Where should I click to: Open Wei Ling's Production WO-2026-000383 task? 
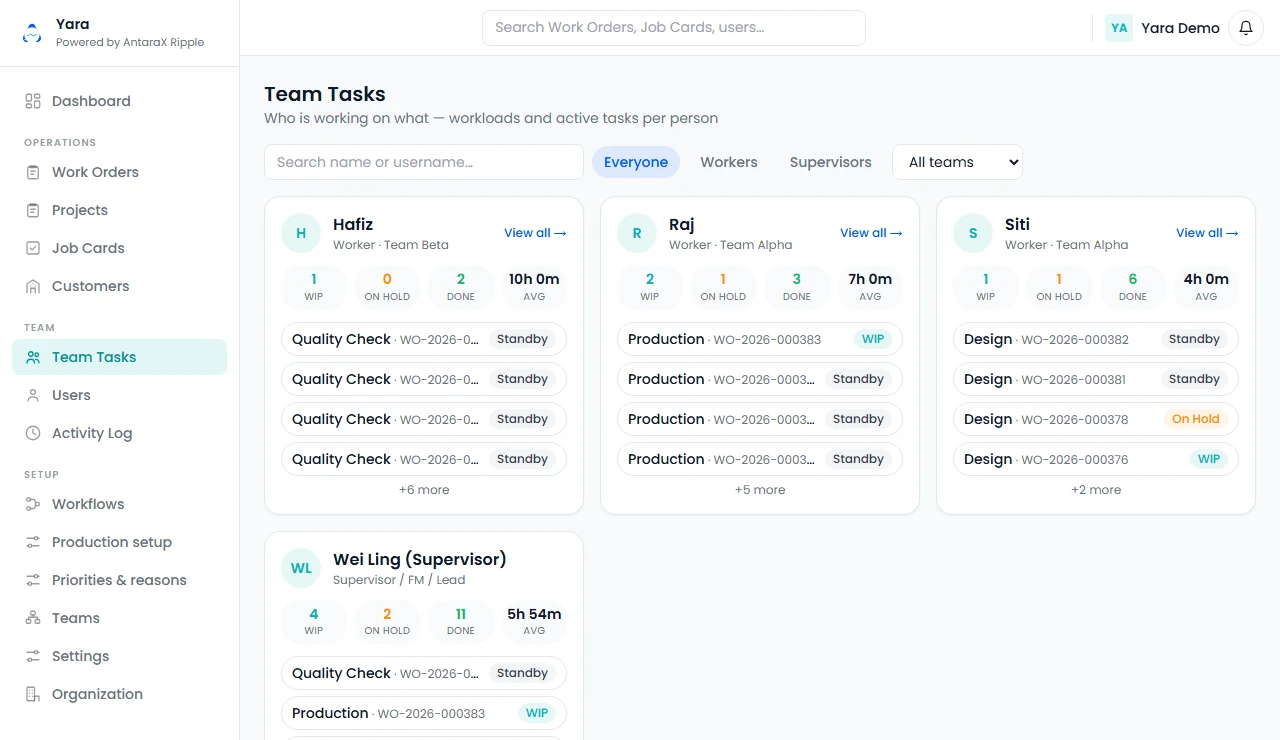pos(424,713)
